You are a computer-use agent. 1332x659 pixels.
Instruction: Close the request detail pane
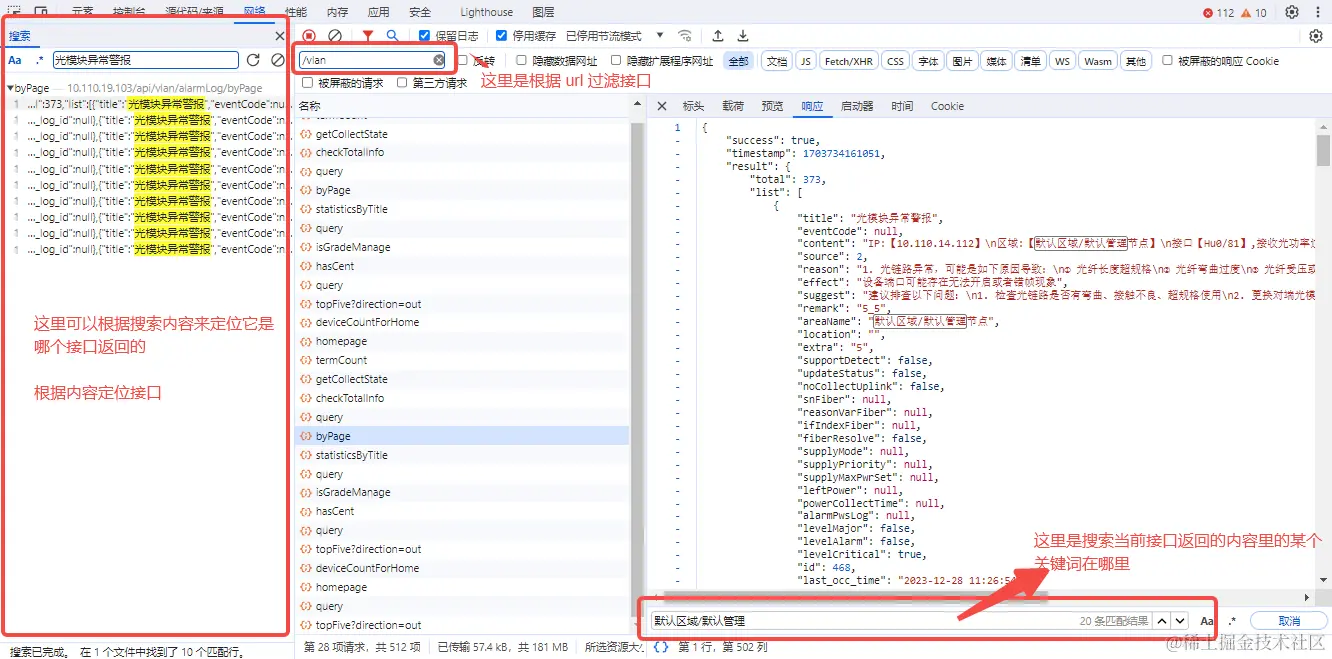click(661, 106)
